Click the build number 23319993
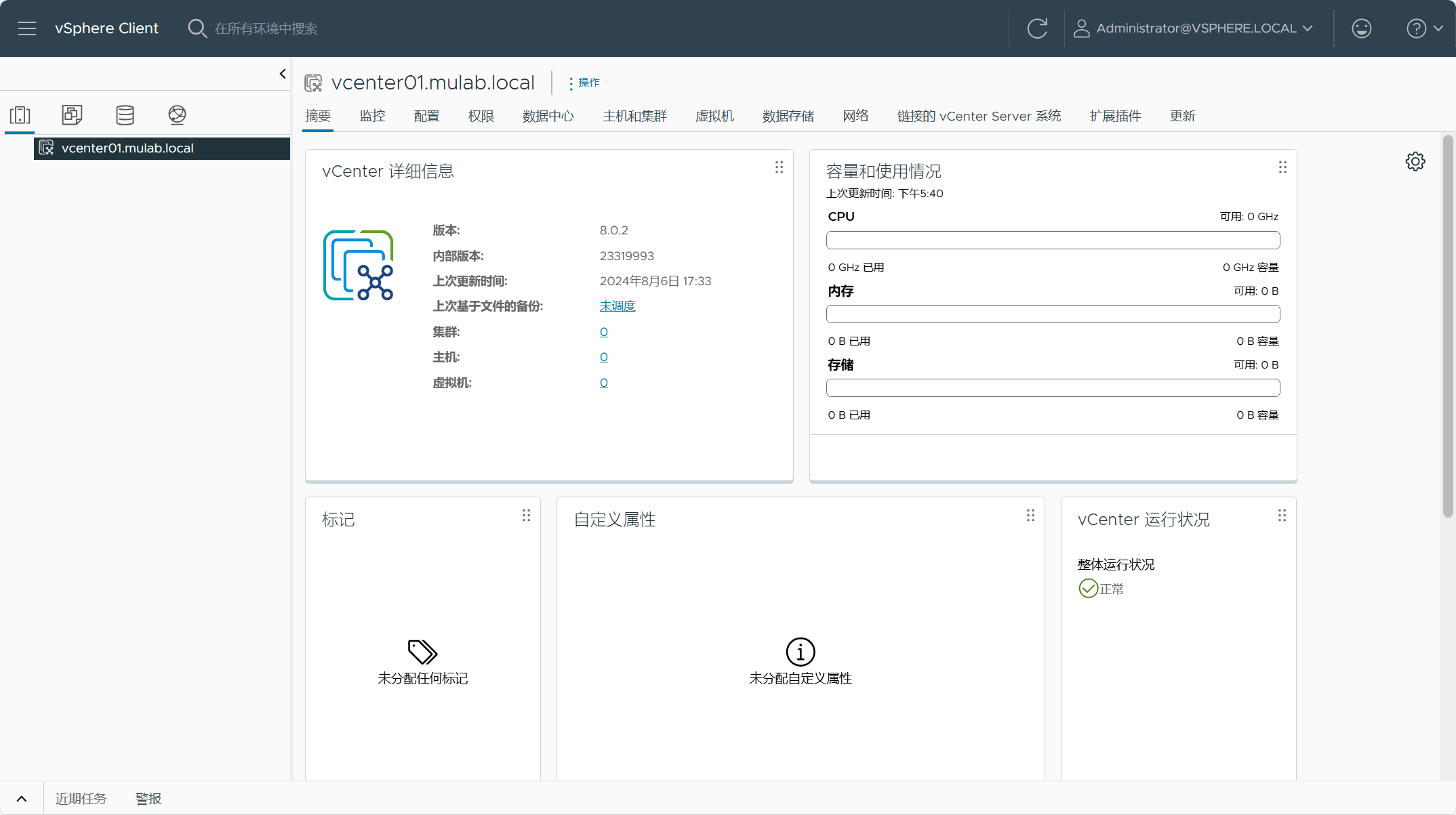The height and width of the screenshot is (815, 1456). [626, 256]
